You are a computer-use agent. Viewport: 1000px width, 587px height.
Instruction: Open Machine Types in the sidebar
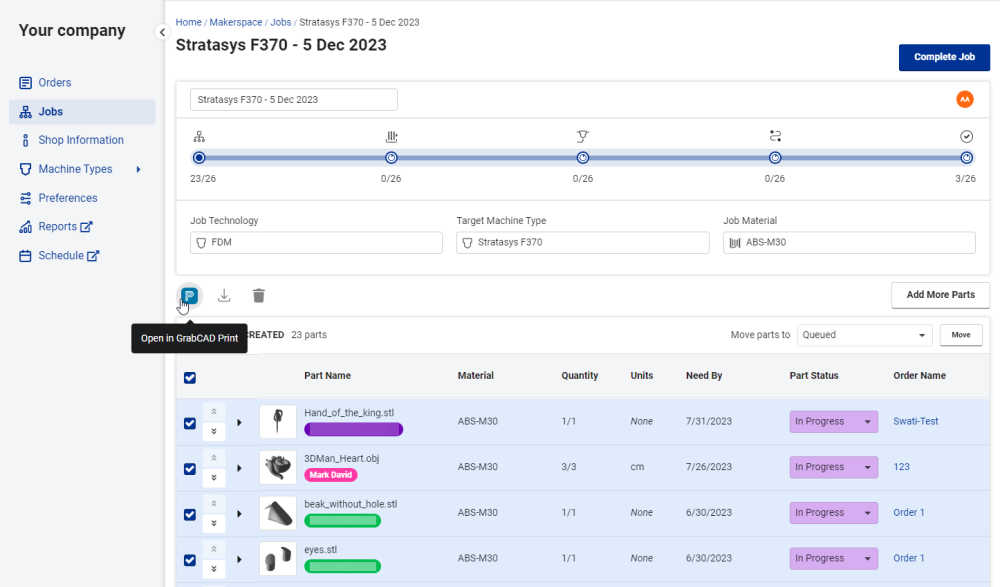click(x=75, y=169)
